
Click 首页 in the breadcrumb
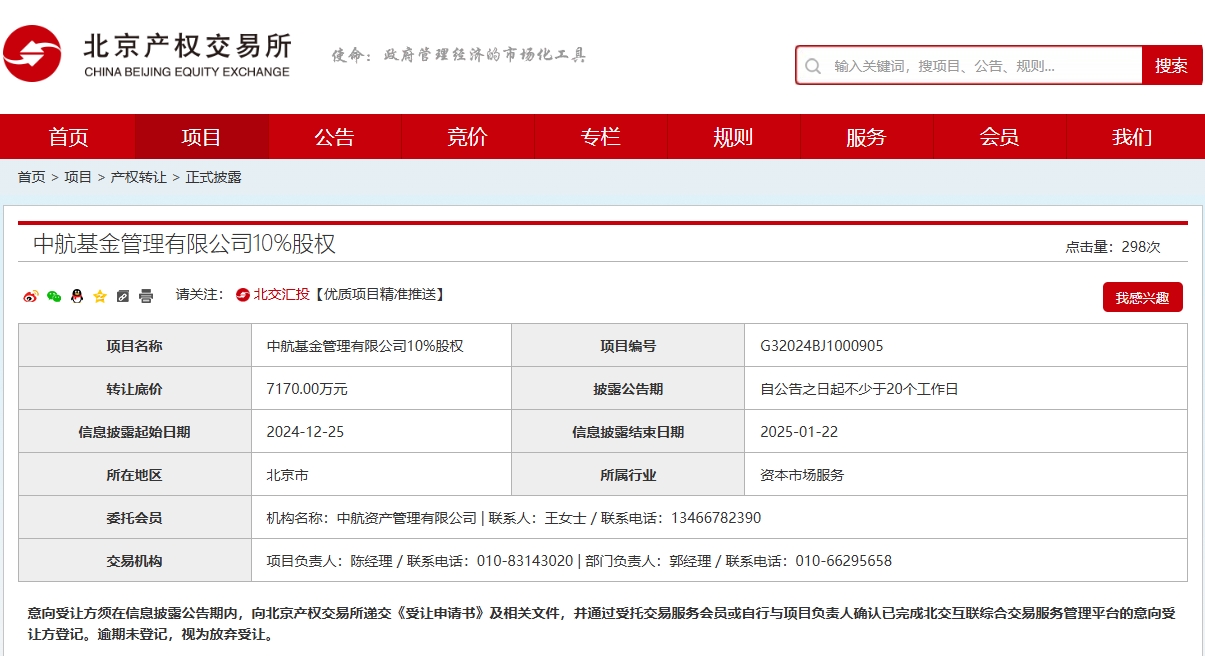tap(31, 177)
